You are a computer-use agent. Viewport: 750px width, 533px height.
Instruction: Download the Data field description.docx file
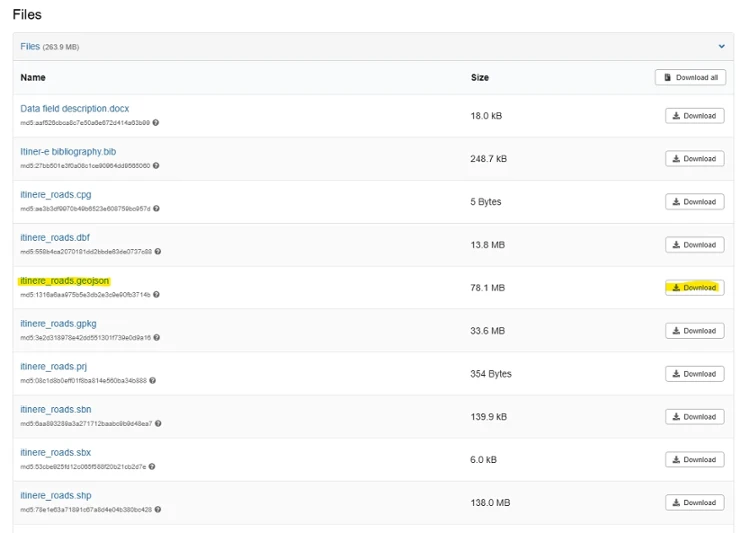694,116
